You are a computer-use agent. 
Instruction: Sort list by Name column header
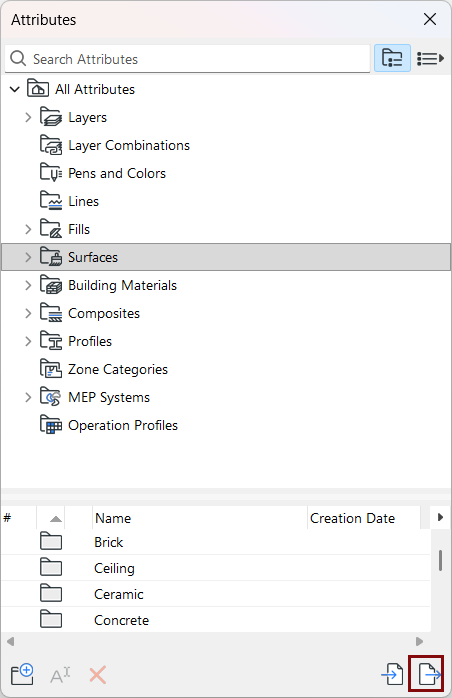point(200,518)
